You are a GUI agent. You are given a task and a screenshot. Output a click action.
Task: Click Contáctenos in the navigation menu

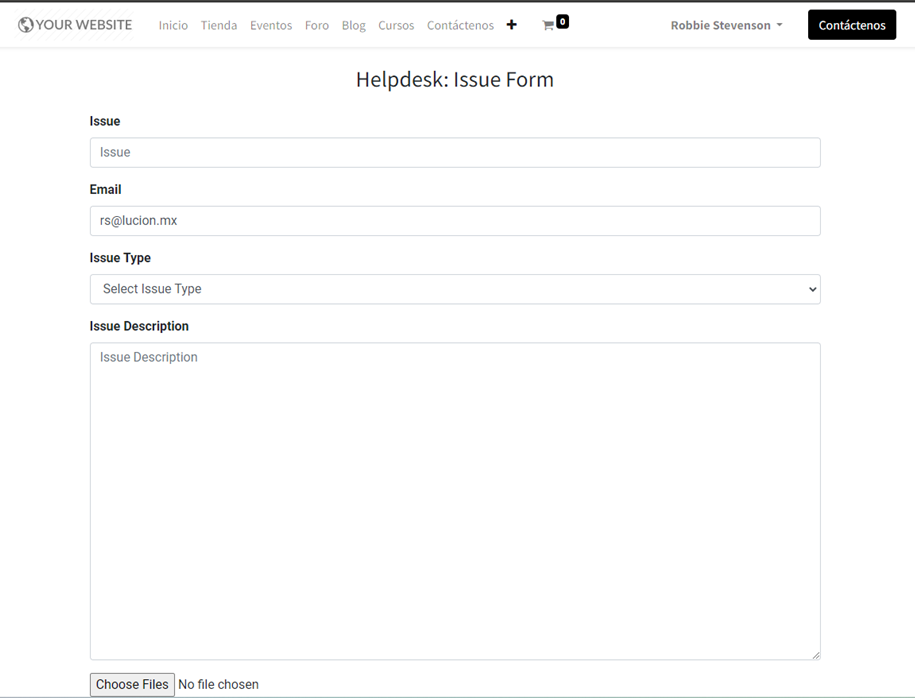point(460,25)
